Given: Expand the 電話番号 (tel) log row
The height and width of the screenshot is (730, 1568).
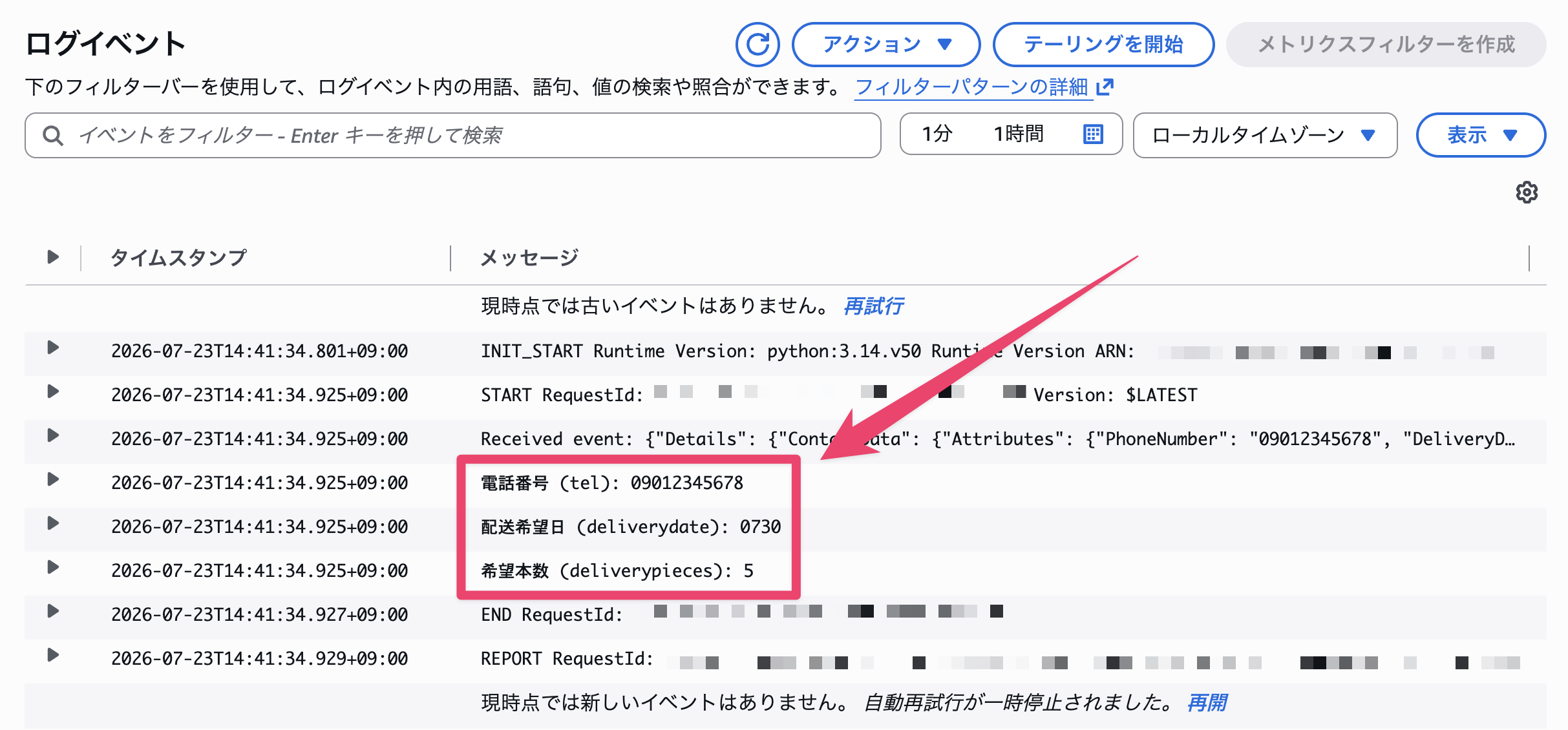Looking at the screenshot, I should (x=53, y=480).
